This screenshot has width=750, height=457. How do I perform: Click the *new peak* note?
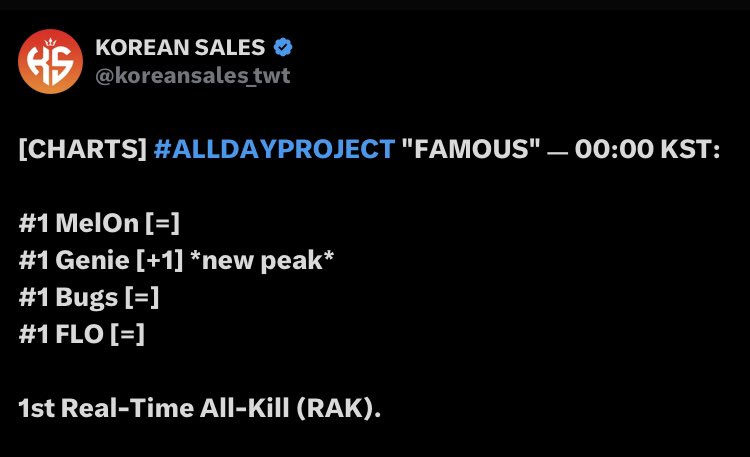point(262,261)
